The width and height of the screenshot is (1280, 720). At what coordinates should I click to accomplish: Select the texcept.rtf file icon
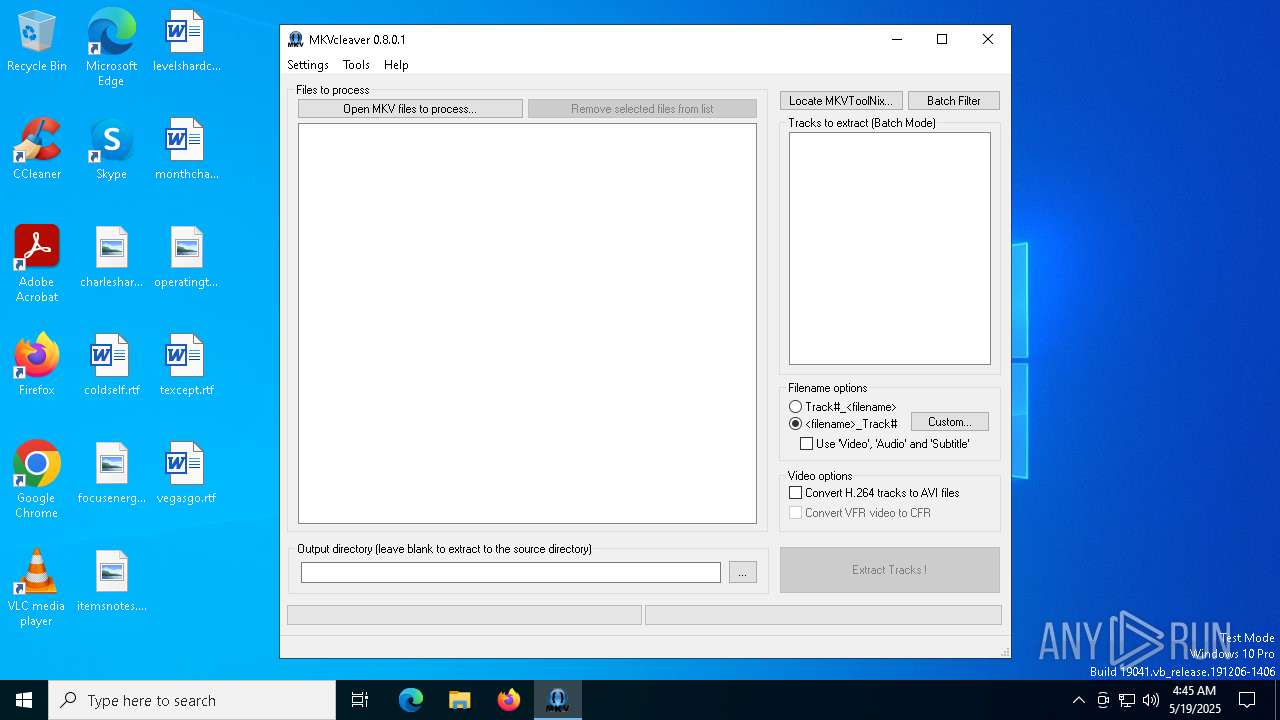[x=186, y=365]
